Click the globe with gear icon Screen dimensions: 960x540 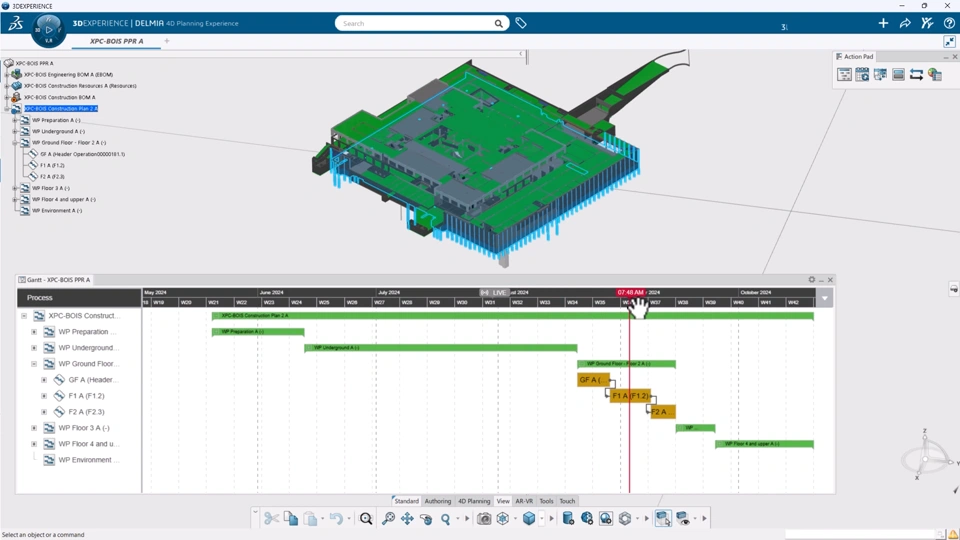587,519
